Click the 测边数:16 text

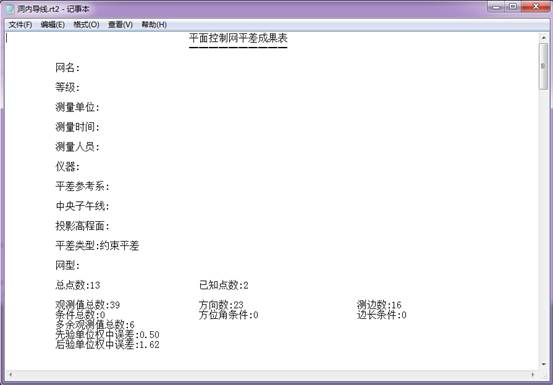(379, 305)
